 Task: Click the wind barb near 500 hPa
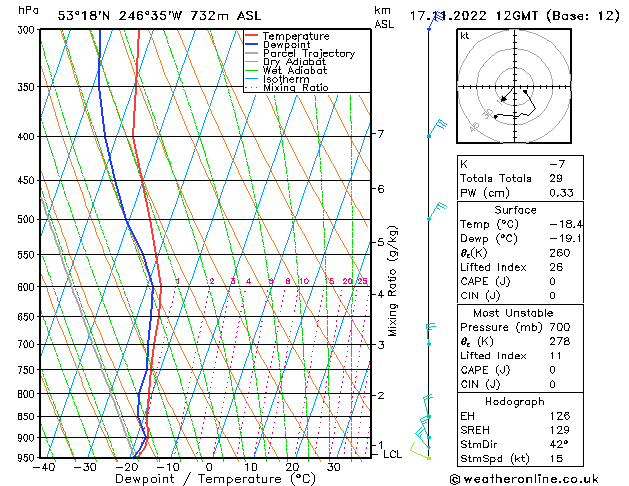click(x=437, y=209)
